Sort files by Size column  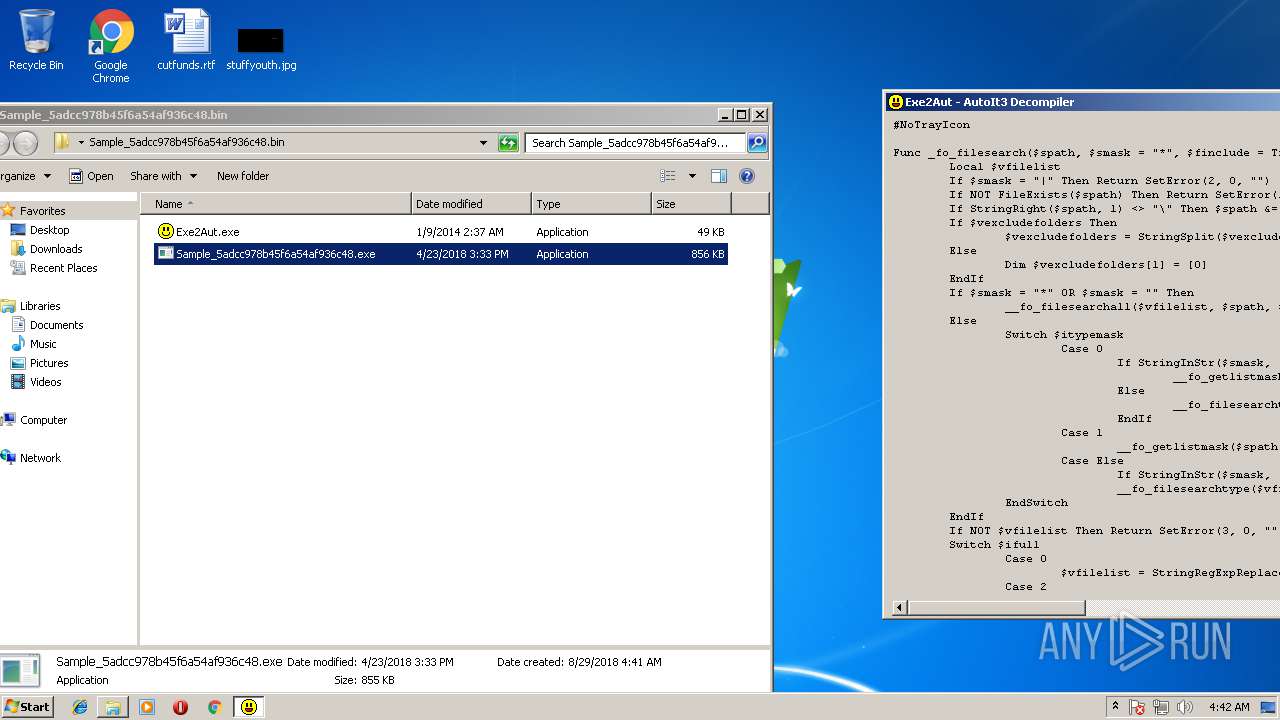point(691,204)
